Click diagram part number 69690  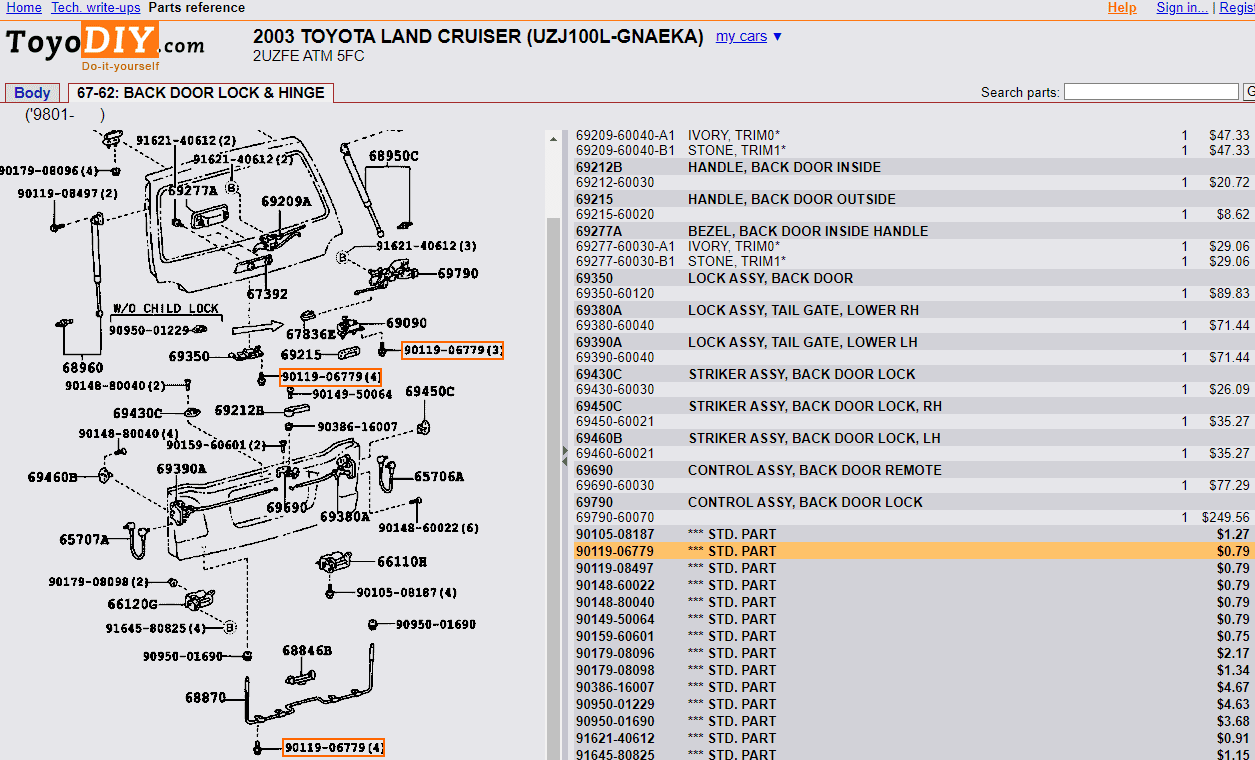coord(287,508)
